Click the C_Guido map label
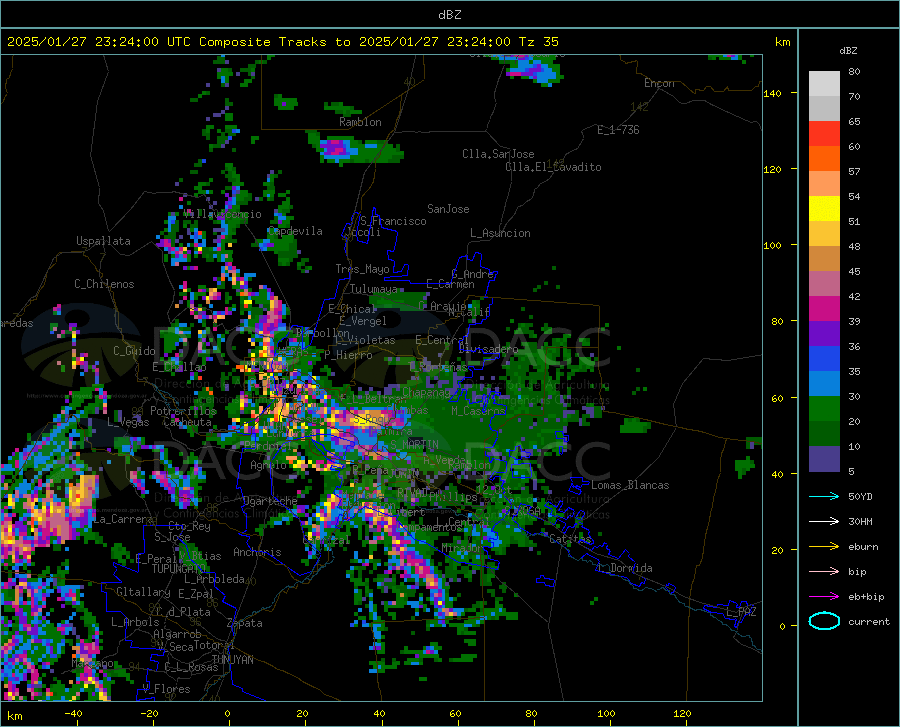The height and width of the screenshot is (727, 900). [134, 351]
